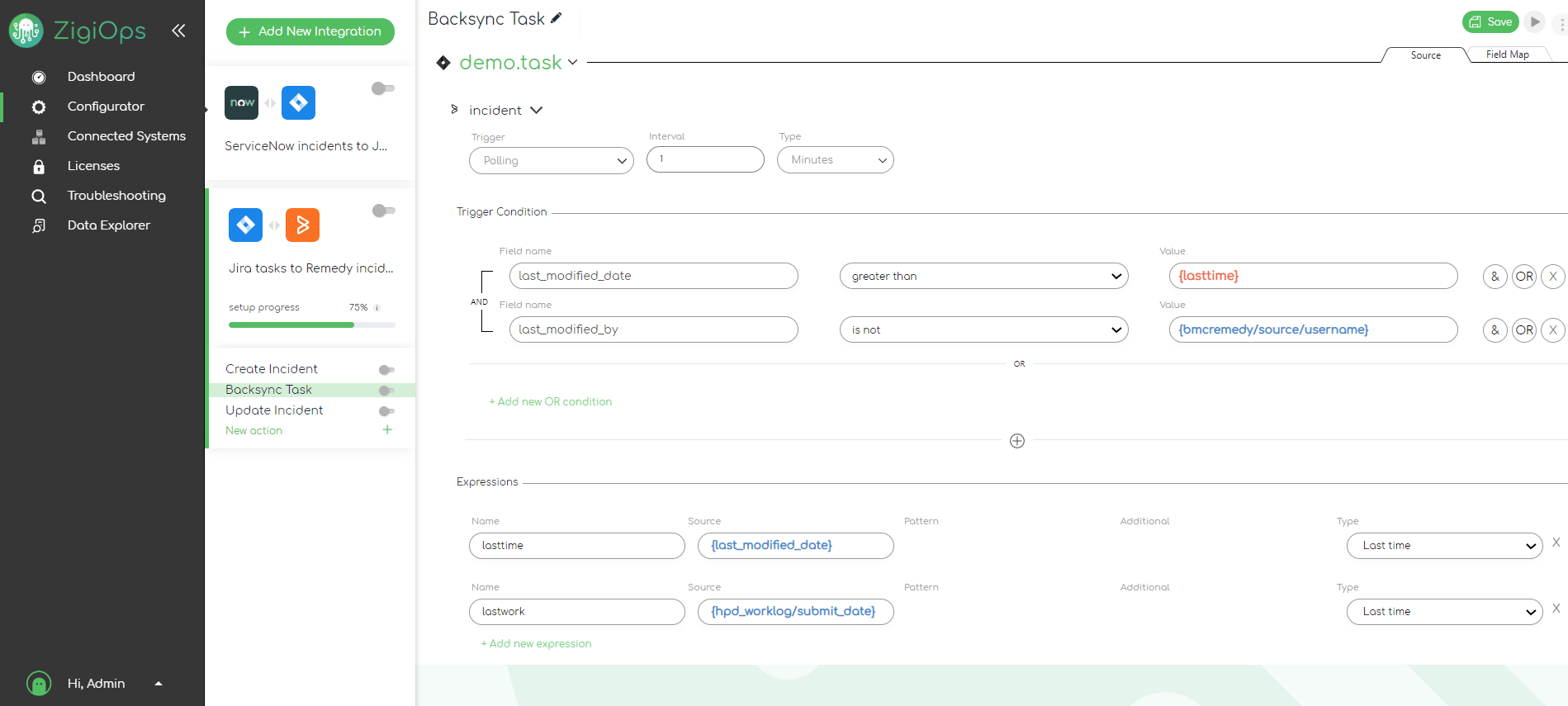
Task: Switch to the Source tab
Action: (x=1425, y=55)
